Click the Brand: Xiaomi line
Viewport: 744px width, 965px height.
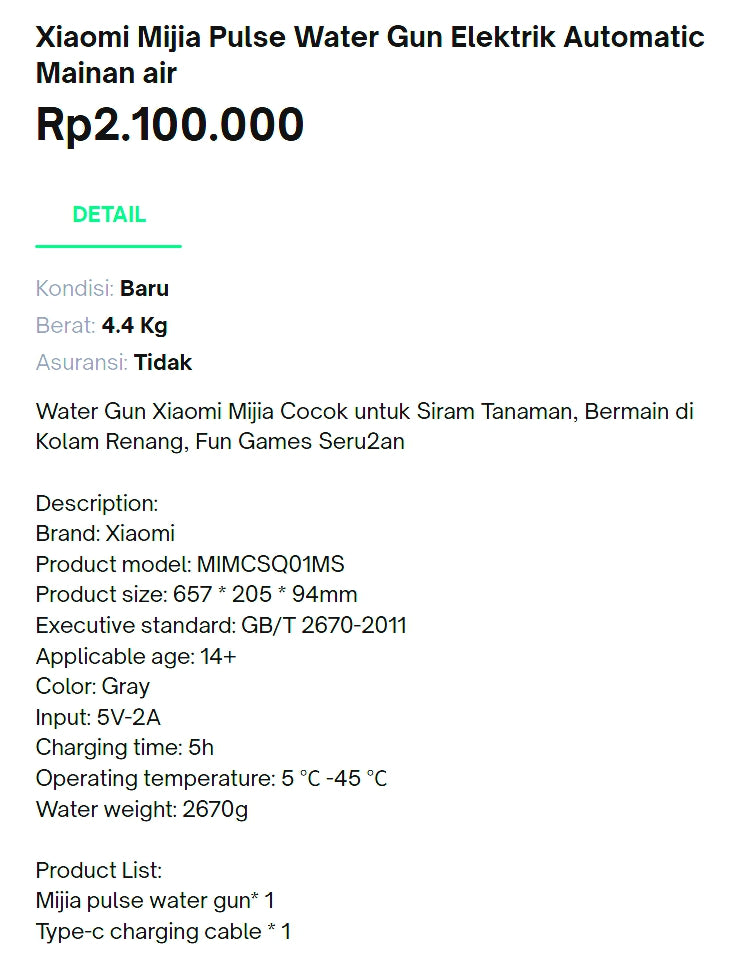[105, 534]
